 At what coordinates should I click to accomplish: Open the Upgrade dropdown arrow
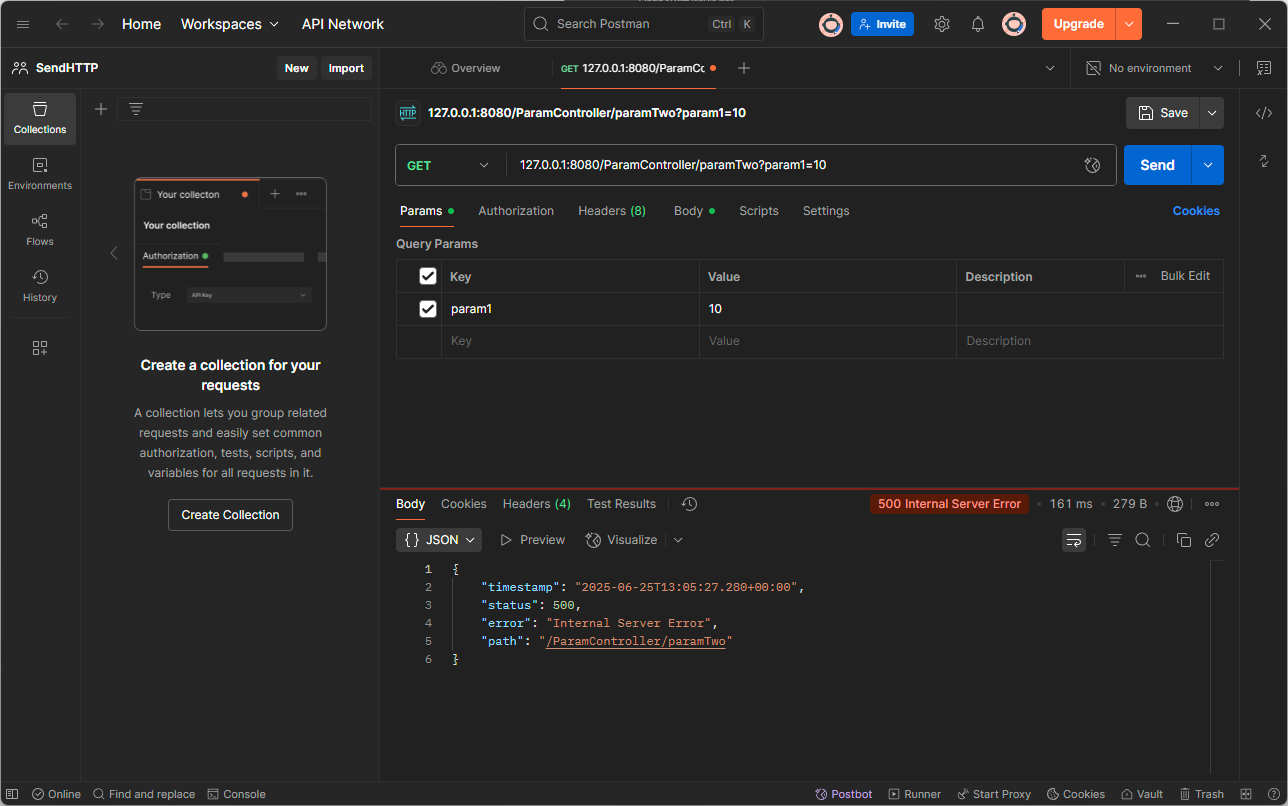point(1129,24)
